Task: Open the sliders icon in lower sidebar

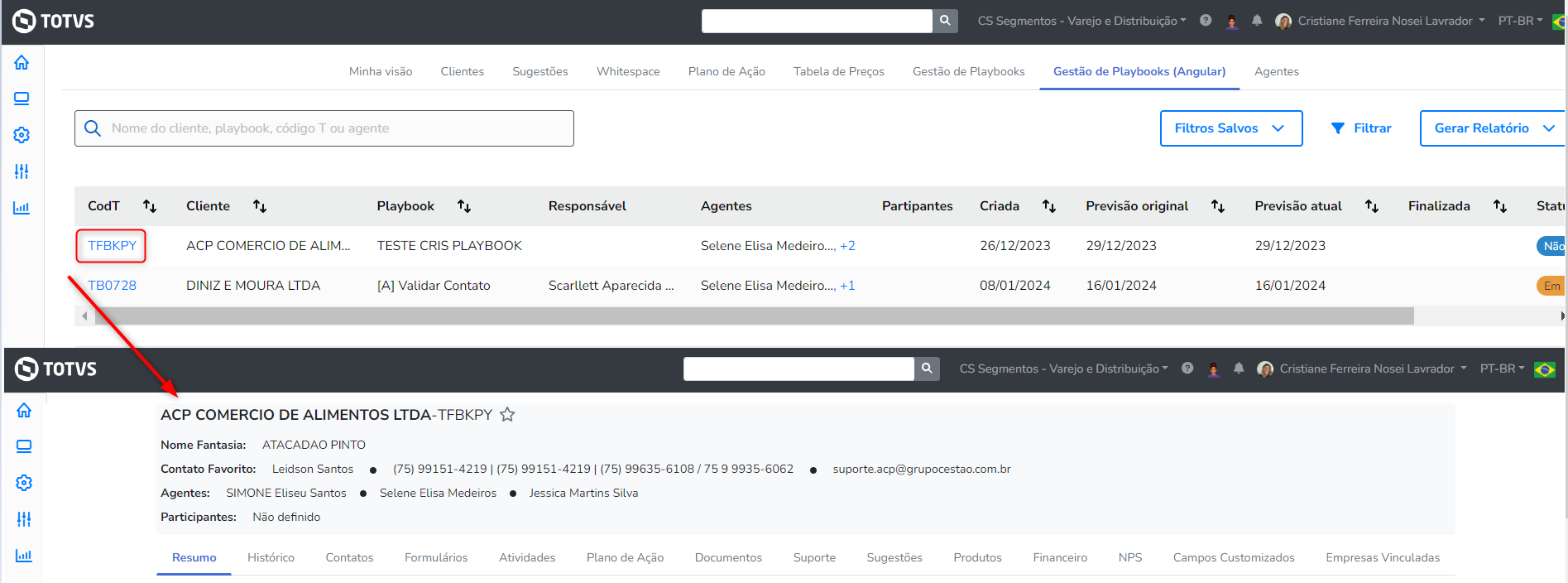Action: tap(24, 519)
